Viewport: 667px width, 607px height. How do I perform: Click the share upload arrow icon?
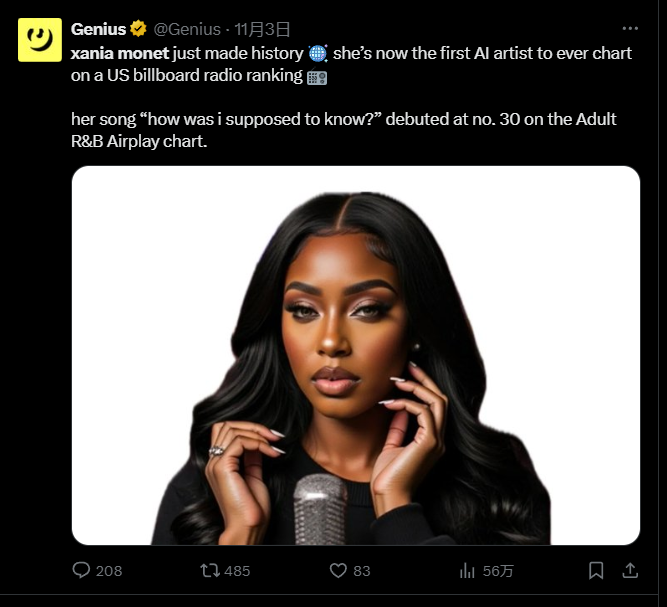click(630, 570)
